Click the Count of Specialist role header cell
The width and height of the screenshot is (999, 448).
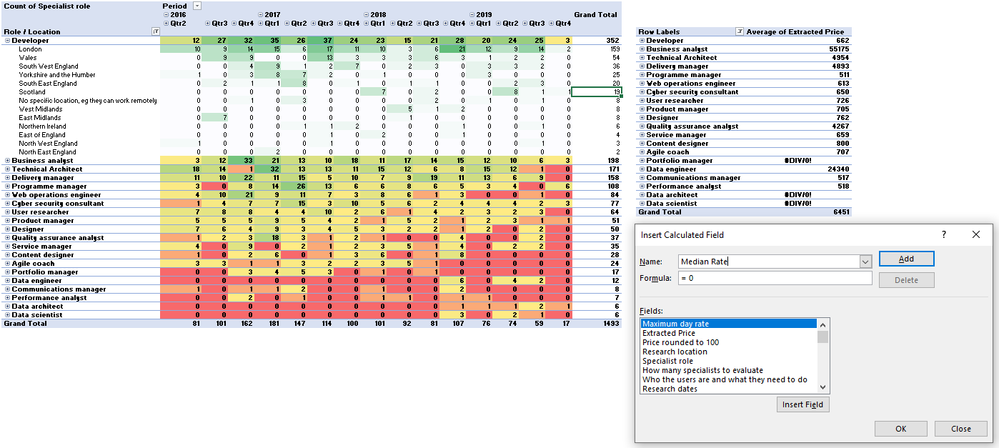[x=47, y=6]
